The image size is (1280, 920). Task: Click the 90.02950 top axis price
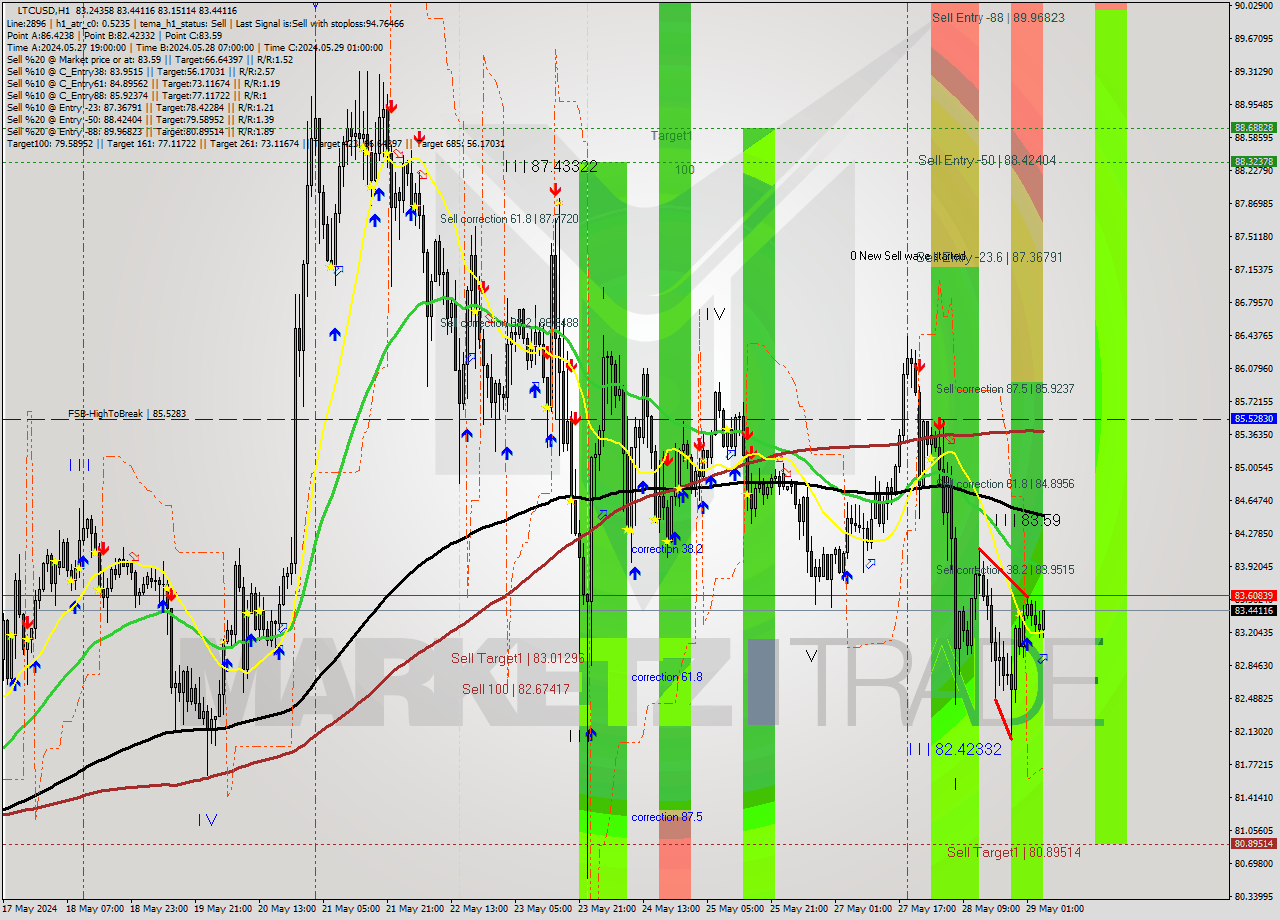pyautogui.click(x=1254, y=6)
